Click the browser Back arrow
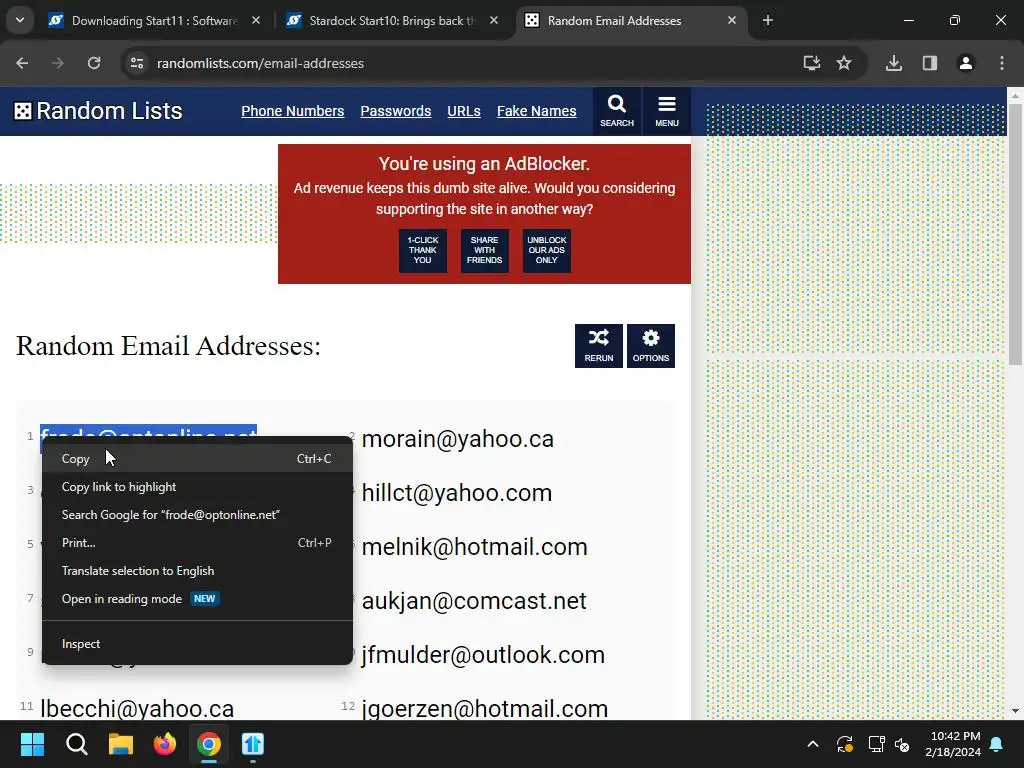 point(22,63)
